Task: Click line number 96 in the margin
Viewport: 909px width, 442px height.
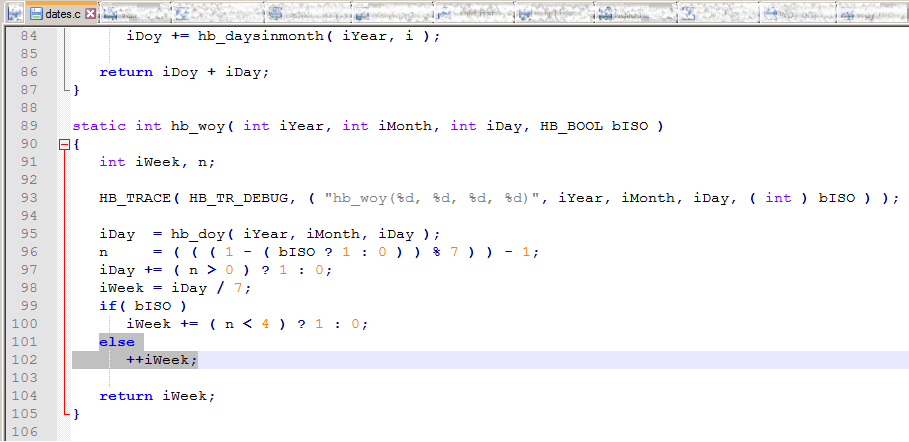Action: (28, 252)
